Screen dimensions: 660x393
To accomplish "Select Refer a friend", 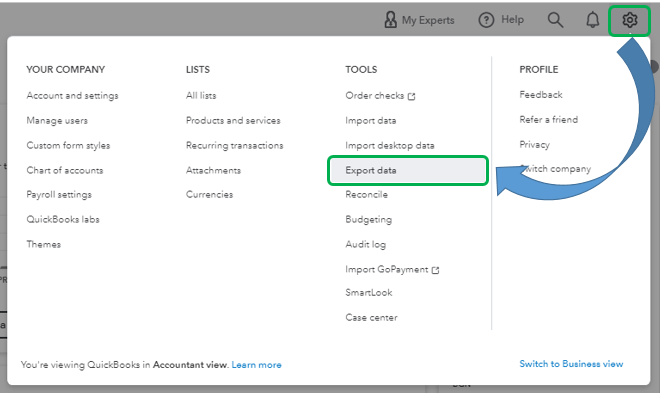I will coord(548,119).
